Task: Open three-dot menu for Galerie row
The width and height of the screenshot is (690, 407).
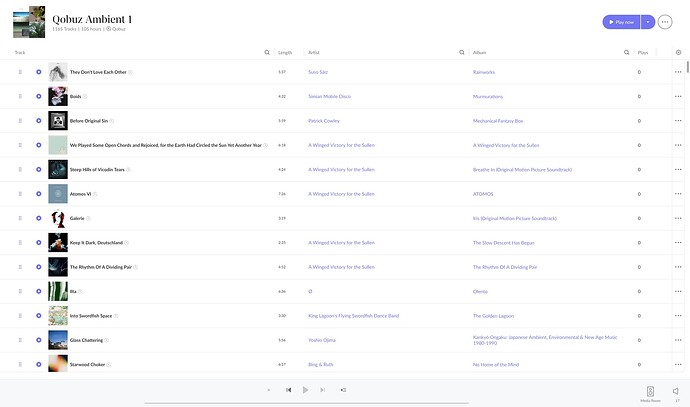Action: click(678, 218)
